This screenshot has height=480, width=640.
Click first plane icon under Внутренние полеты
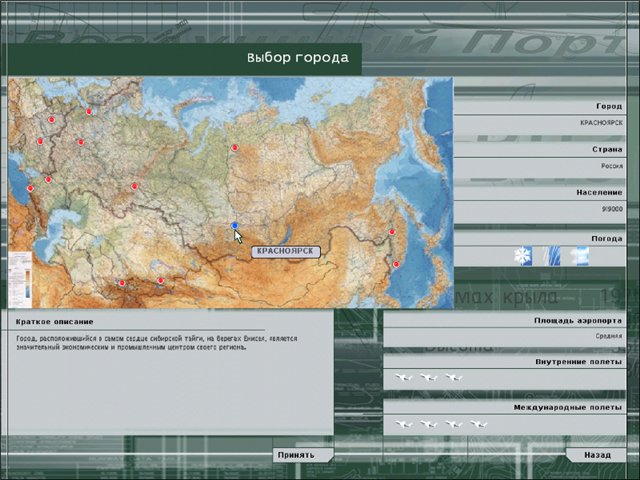(x=404, y=378)
